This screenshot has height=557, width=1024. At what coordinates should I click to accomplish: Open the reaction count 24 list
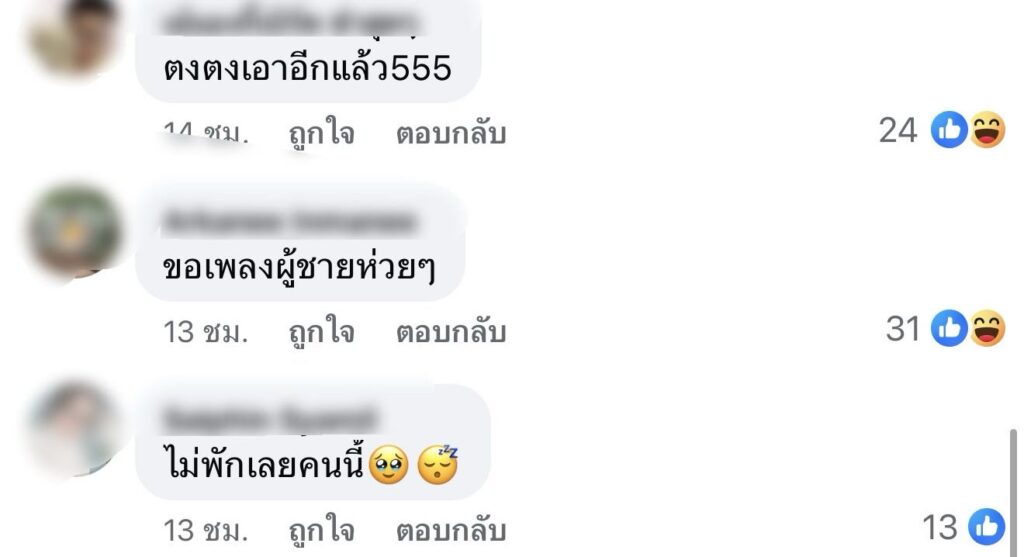coord(898,130)
